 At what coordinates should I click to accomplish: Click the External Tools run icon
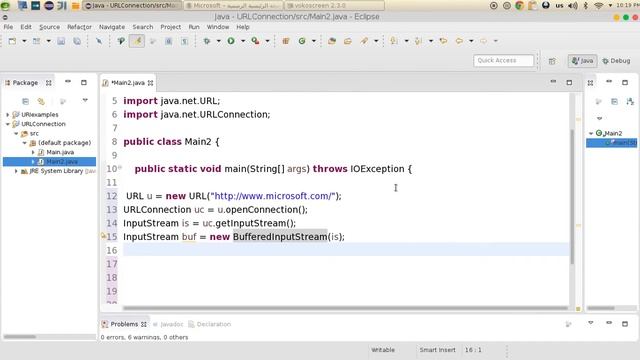(x=256, y=41)
